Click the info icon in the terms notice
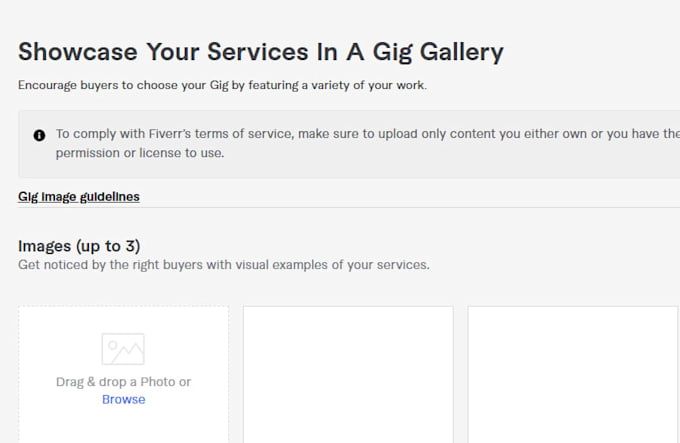 click(39, 135)
